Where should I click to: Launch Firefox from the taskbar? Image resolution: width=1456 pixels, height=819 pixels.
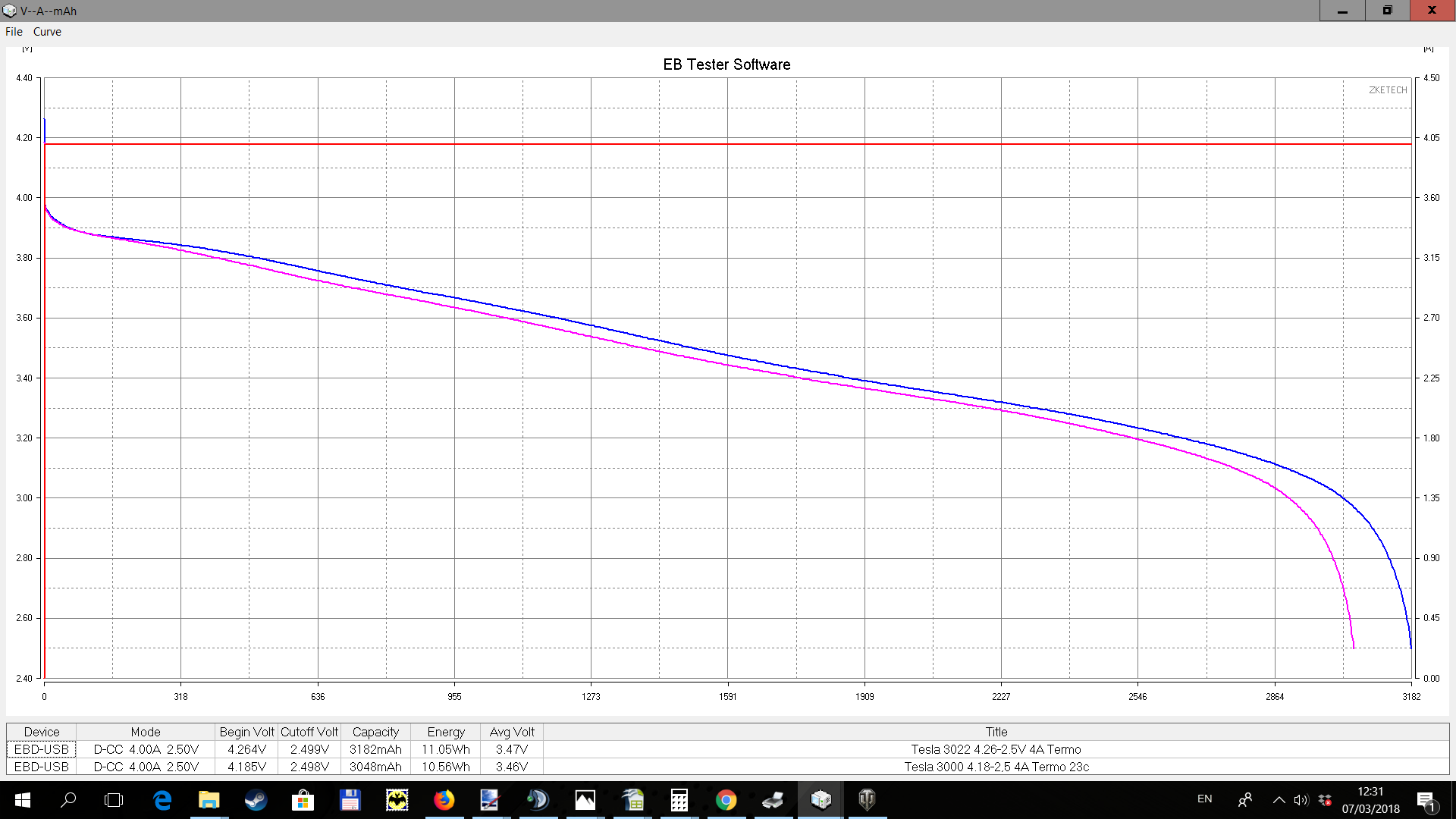tap(444, 799)
